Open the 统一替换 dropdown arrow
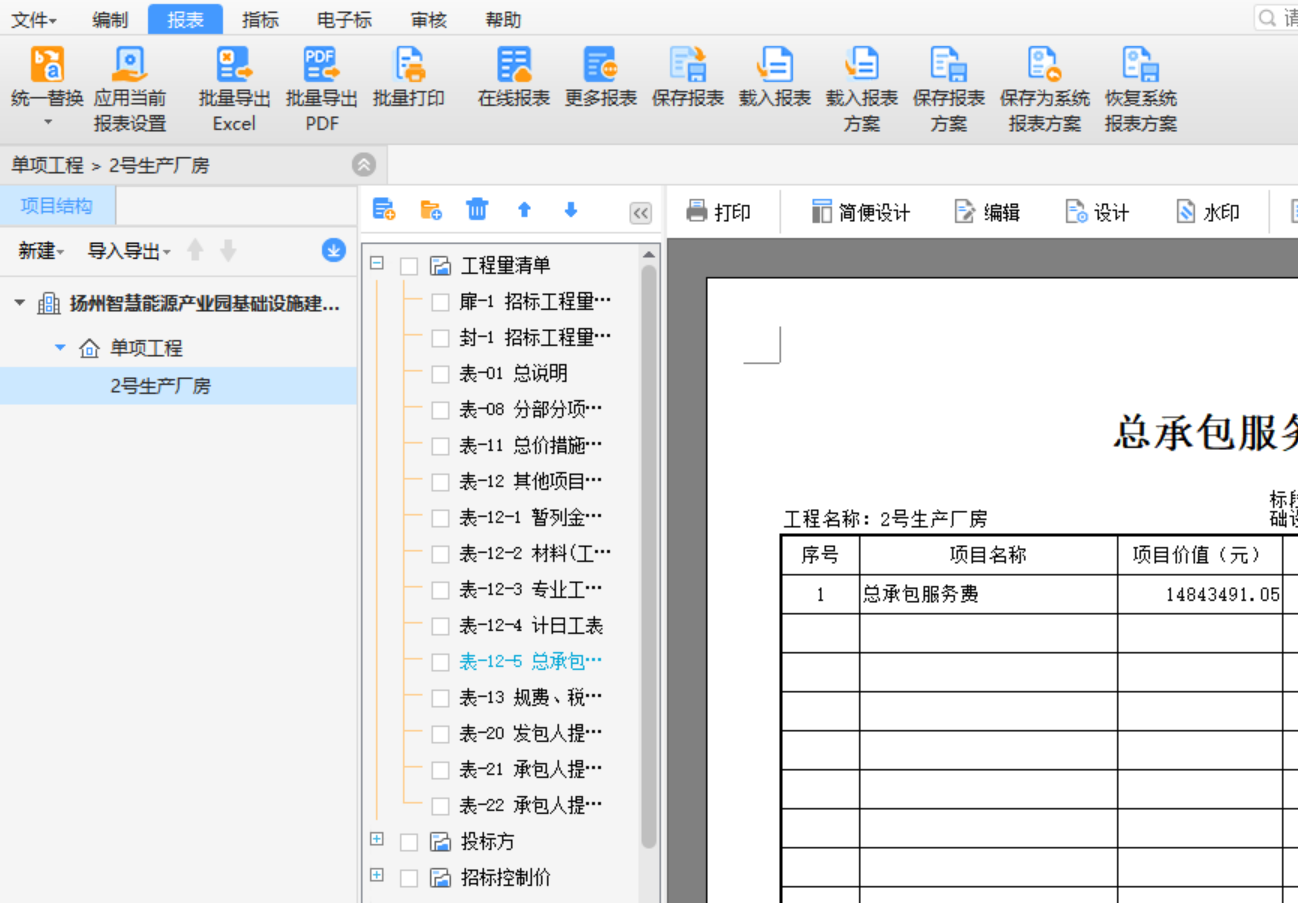Screen dimensions: 1298x903 coord(47,122)
